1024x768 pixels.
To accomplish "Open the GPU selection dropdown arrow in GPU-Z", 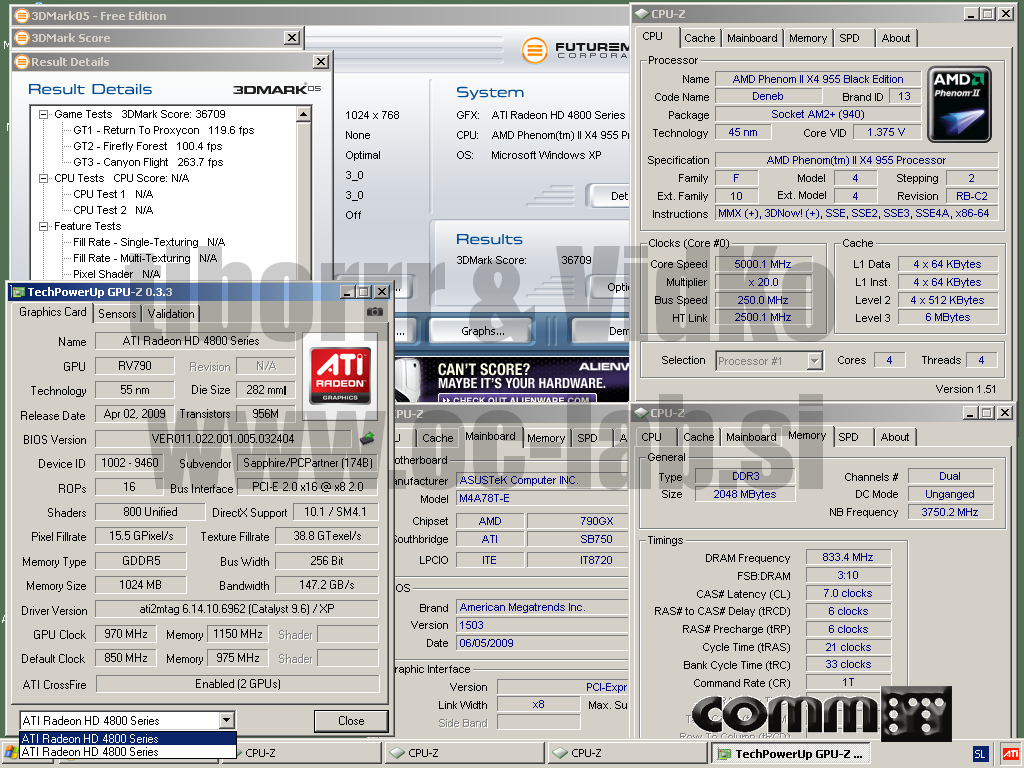I will click(x=227, y=720).
